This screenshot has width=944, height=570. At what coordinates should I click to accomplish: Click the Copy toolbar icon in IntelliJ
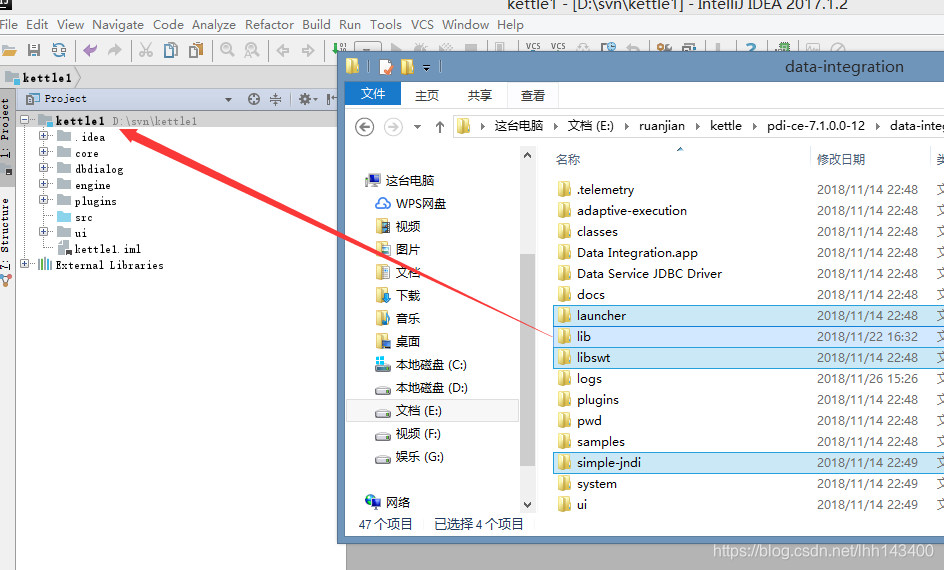171,50
